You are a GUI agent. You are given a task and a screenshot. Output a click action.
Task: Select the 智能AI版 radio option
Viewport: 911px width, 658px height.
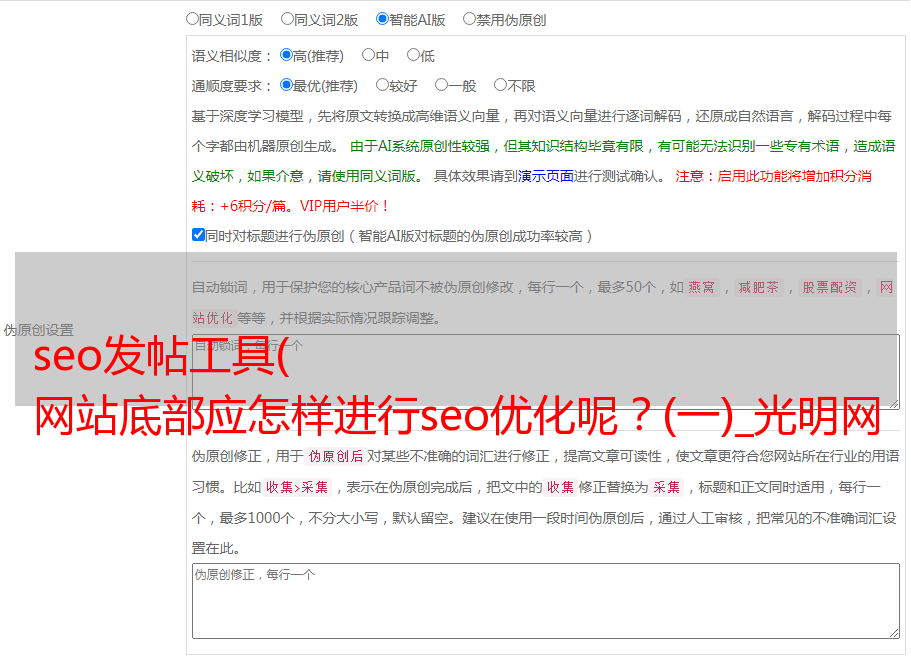(x=382, y=19)
